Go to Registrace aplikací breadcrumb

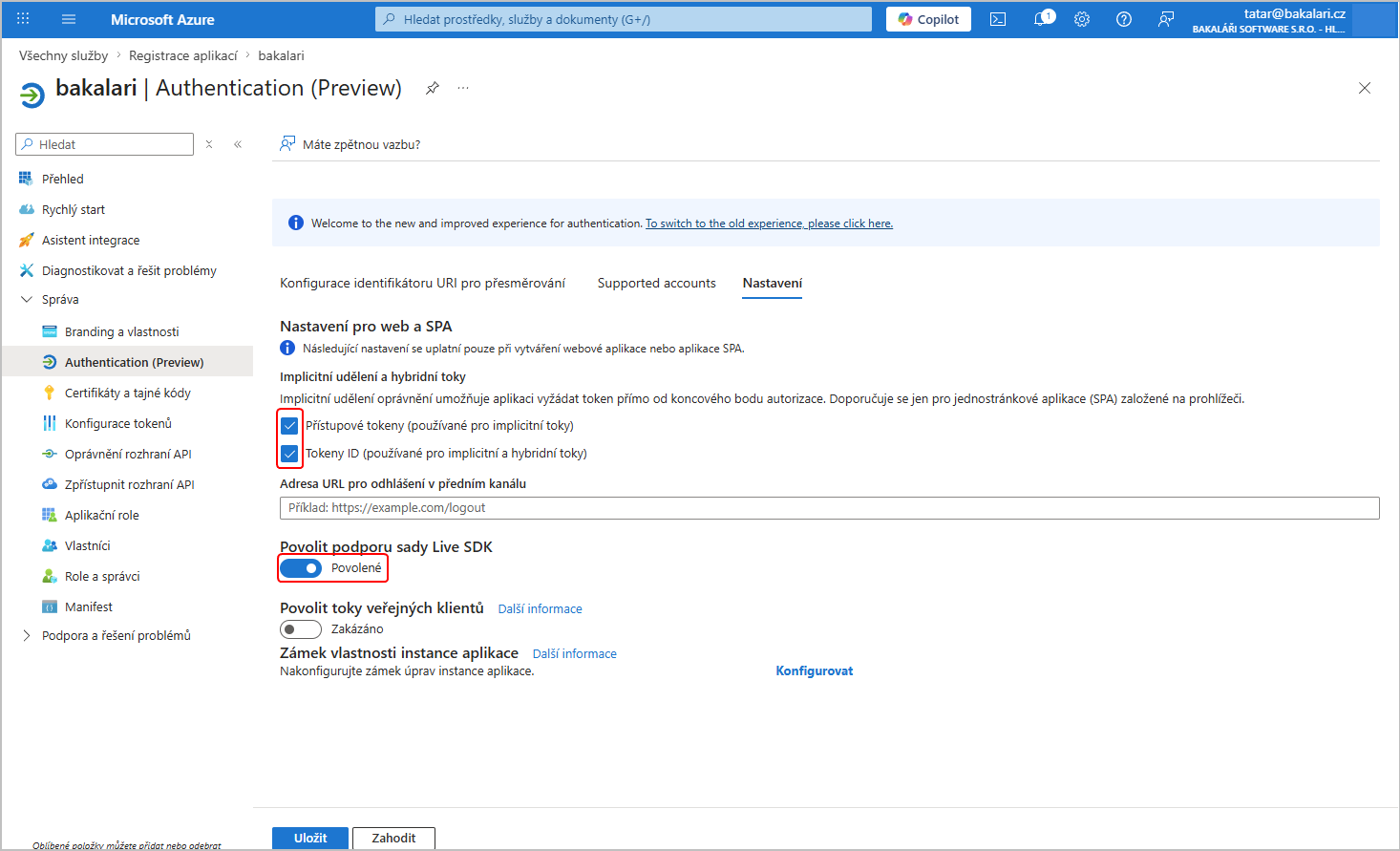click(x=183, y=55)
